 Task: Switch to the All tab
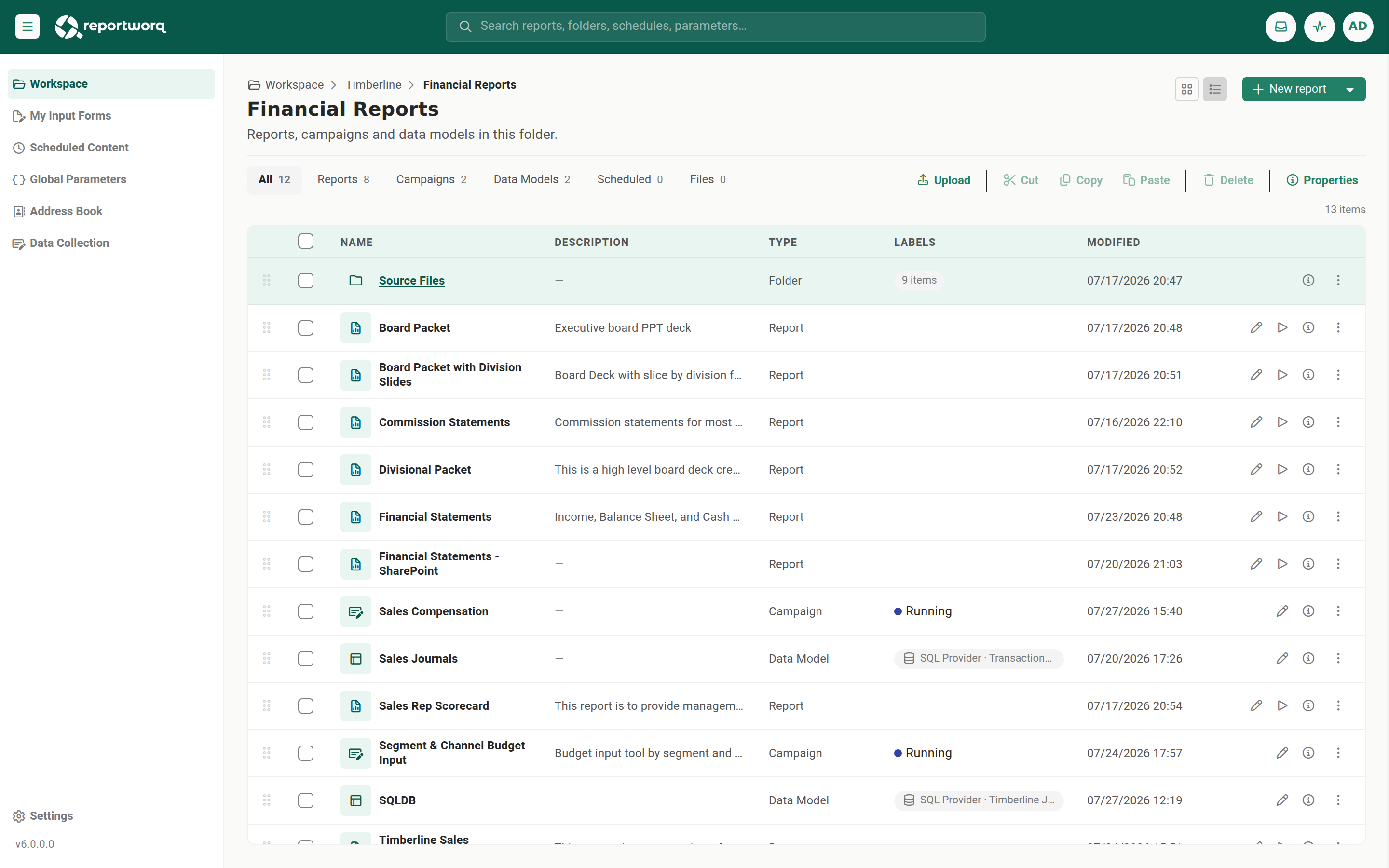[x=274, y=180]
